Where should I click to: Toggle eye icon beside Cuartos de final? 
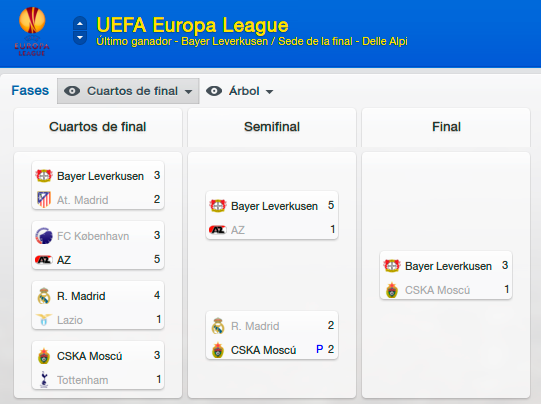(x=72, y=91)
